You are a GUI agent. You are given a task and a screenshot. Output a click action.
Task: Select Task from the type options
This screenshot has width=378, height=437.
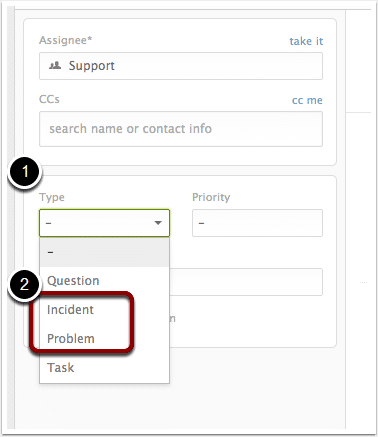click(104, 367)
